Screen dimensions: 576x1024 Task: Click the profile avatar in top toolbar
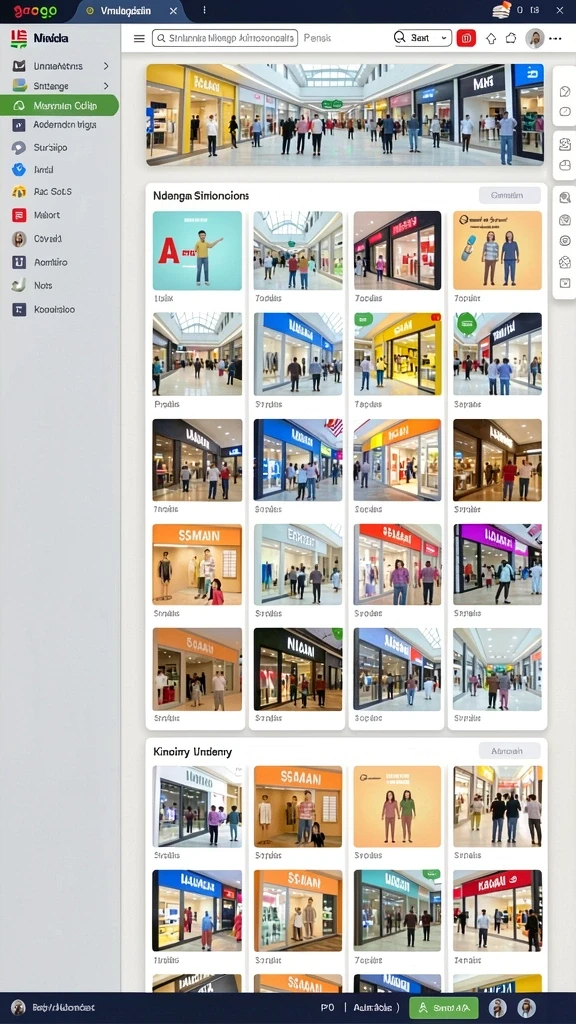tap(535, 39)
